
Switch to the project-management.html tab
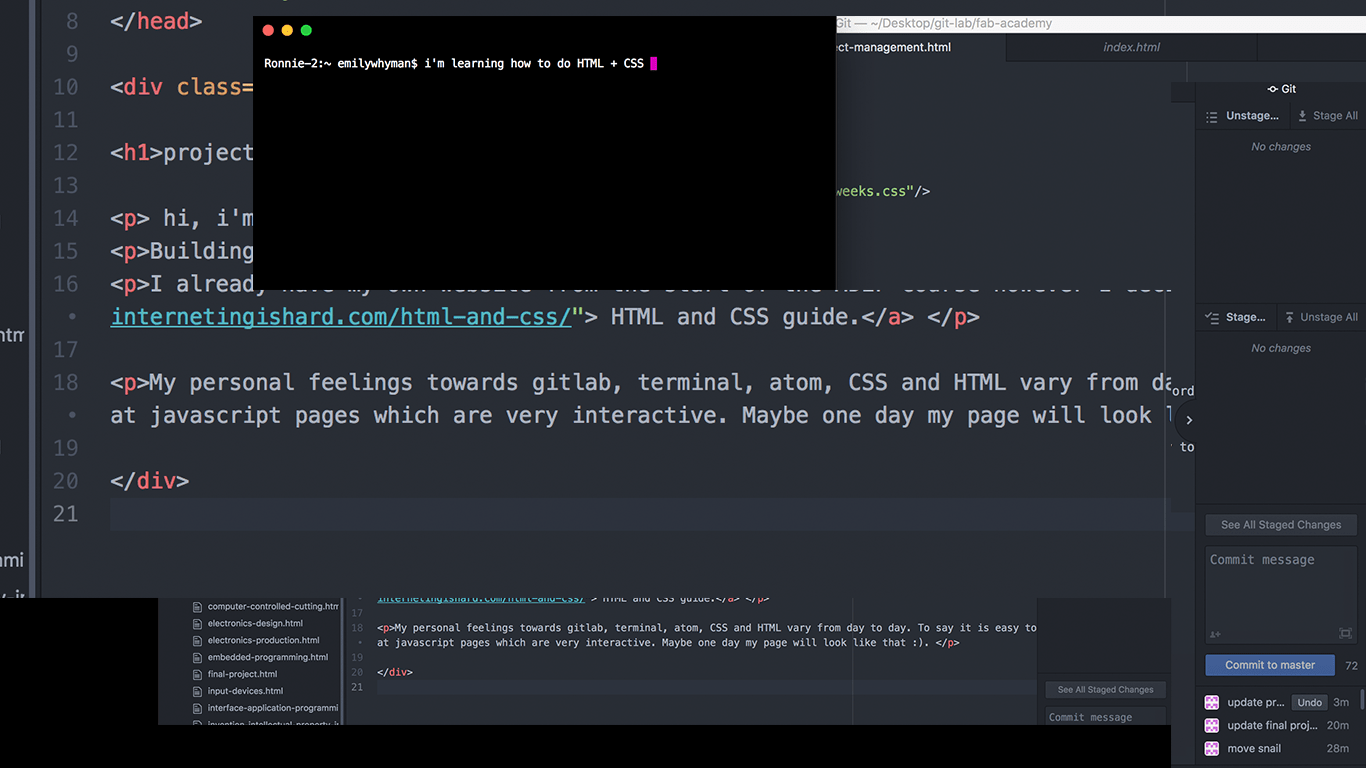pos(892,47)
